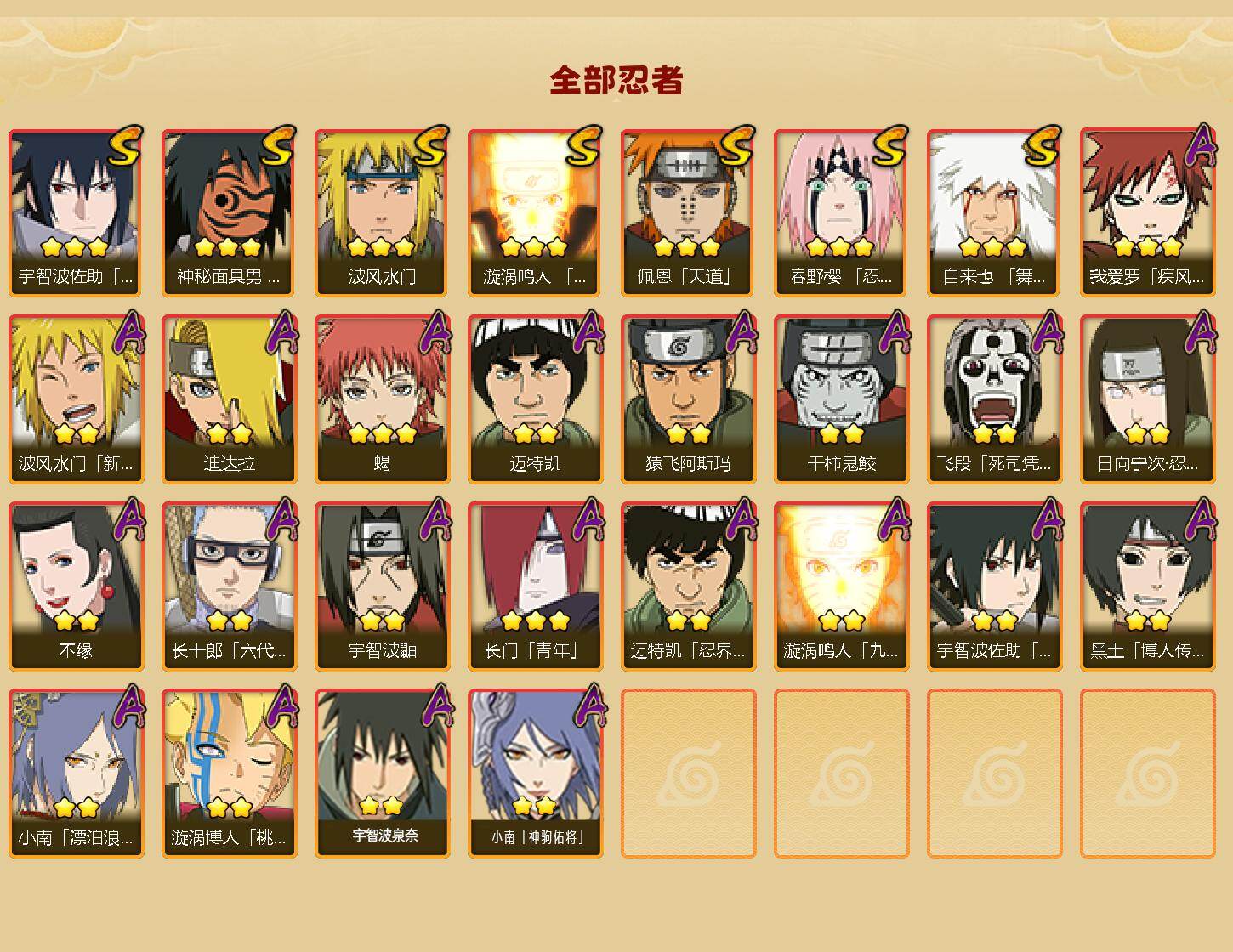Select the 神秘面具男 ninja card

coord(229,212)
